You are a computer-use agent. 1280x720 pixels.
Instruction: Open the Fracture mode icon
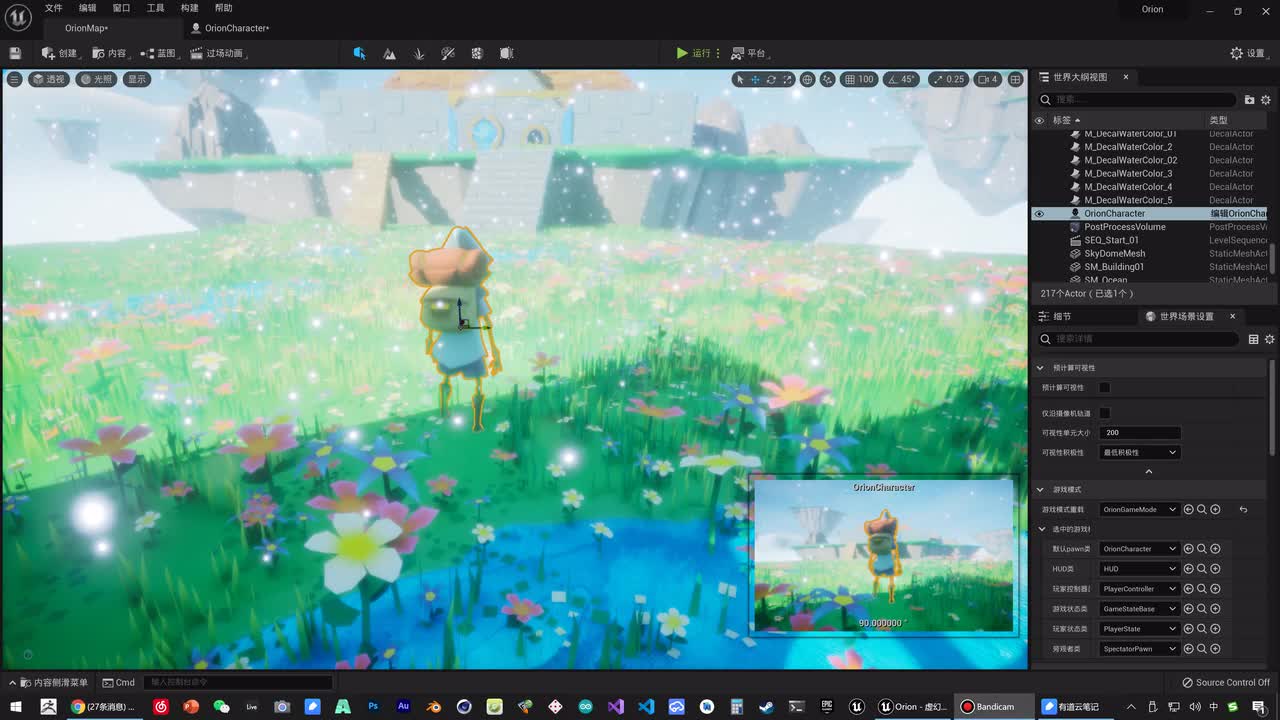click(x=477, y=53)
